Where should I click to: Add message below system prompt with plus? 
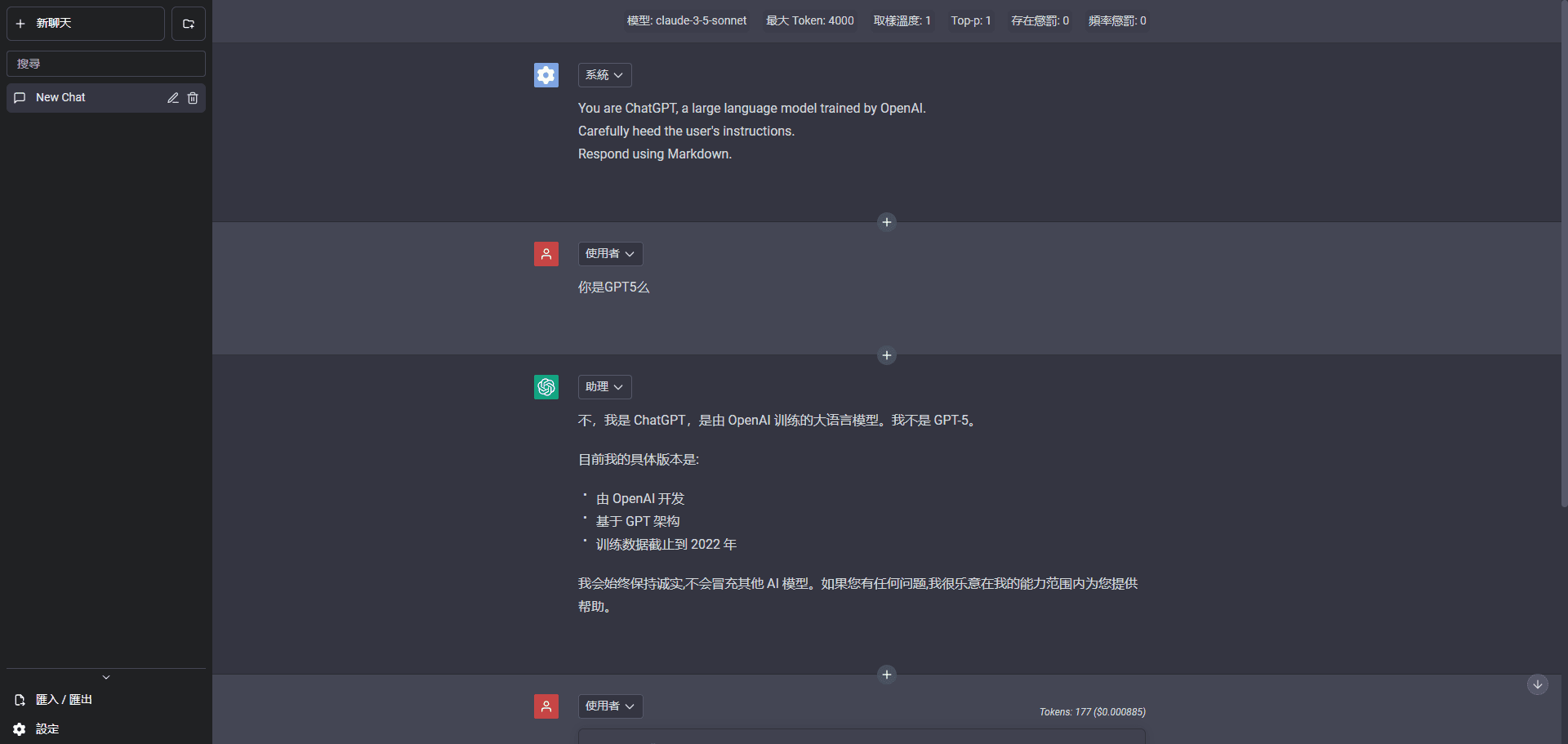pyautogui.click(x=887, y=222)
